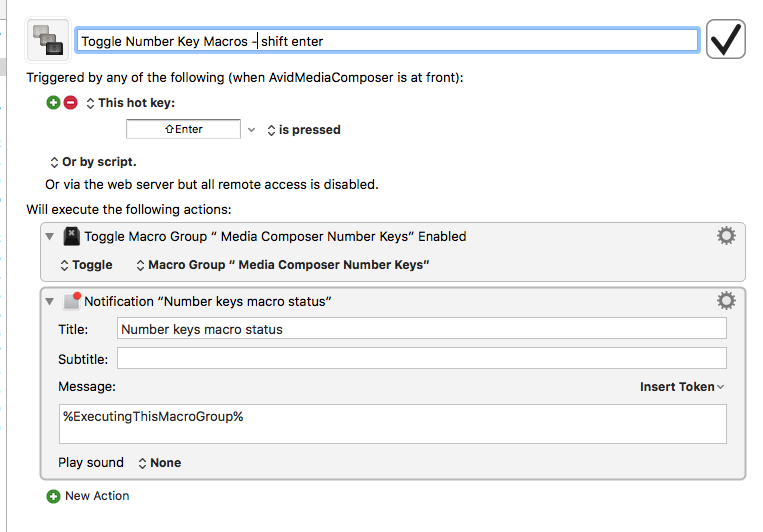Viewport: 763px width, 532px height.
Task: Click the Toggle Macro Group action icon
Action: pos(71,237)
